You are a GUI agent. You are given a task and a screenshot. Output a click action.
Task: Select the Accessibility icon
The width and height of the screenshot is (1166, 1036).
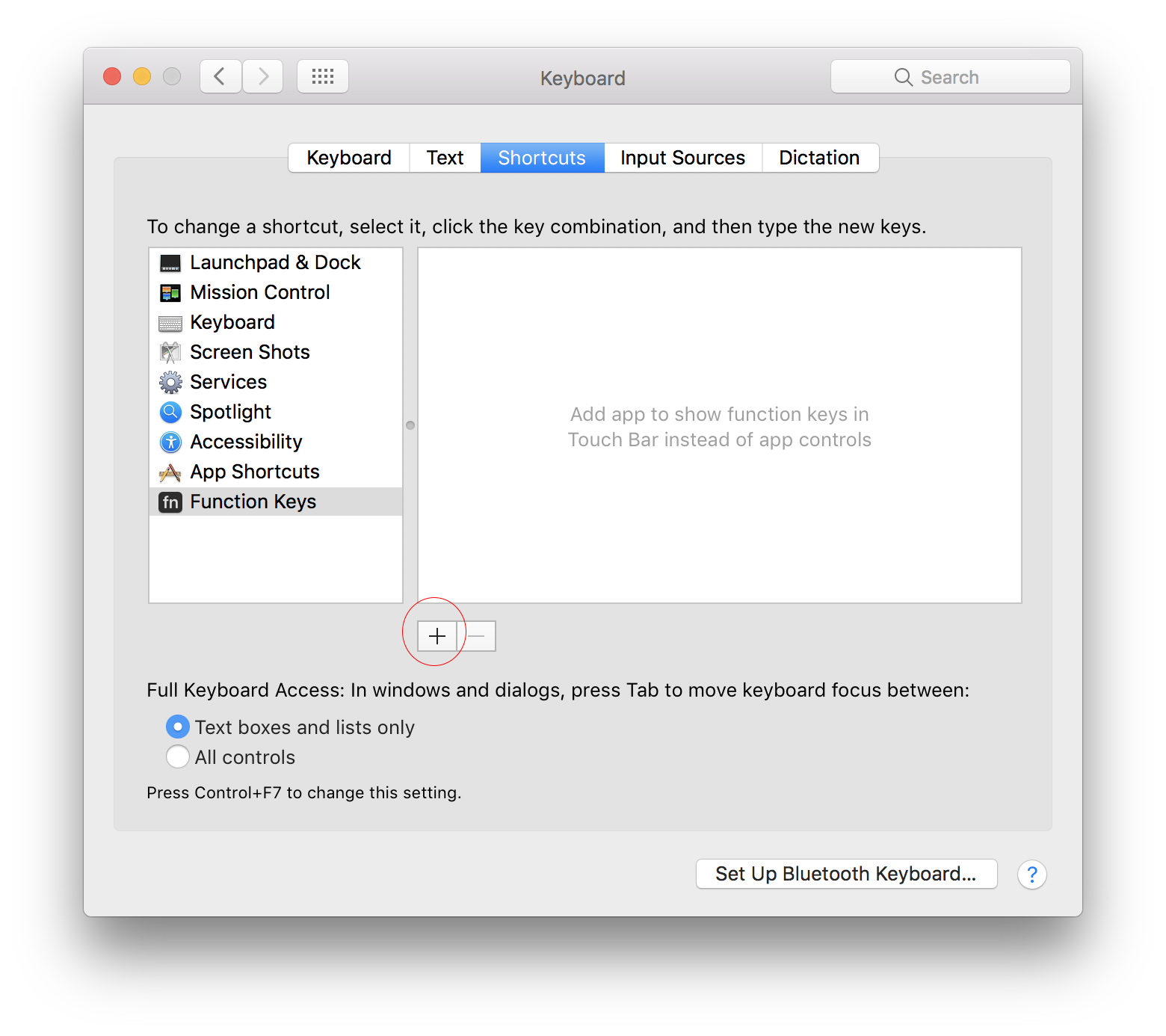click(170, 442)
